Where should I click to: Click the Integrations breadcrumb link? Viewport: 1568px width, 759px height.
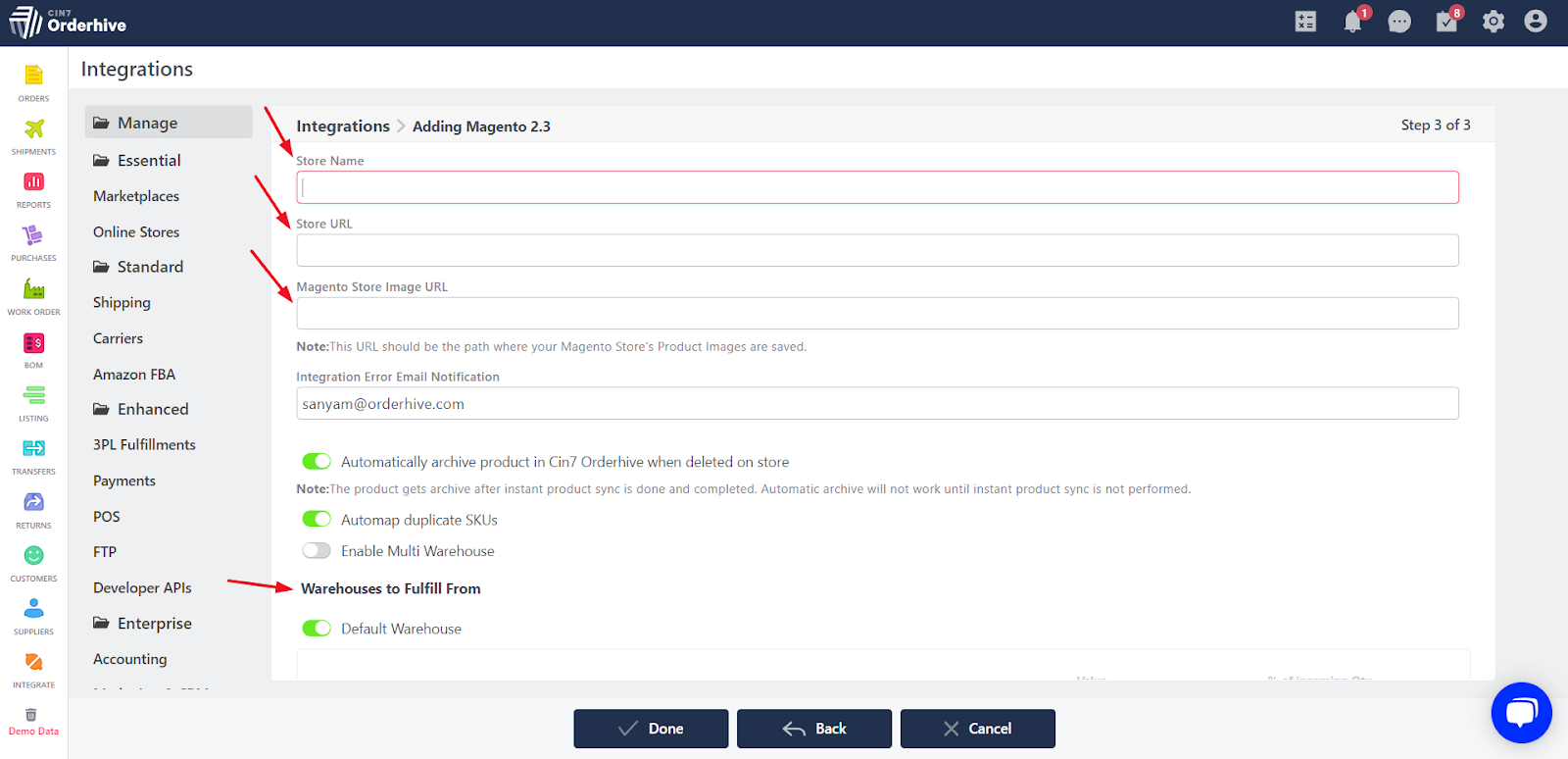pyautogui.click(x=343, y=126)
